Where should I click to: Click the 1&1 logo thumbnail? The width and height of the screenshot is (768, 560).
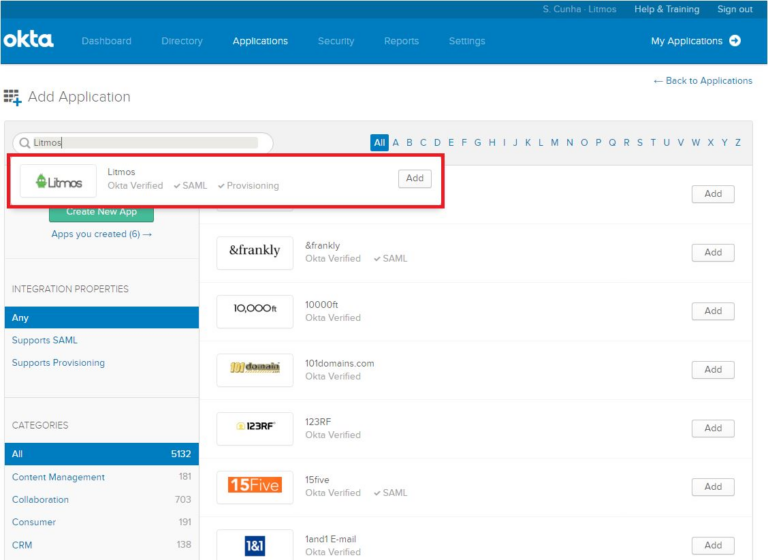255,545
